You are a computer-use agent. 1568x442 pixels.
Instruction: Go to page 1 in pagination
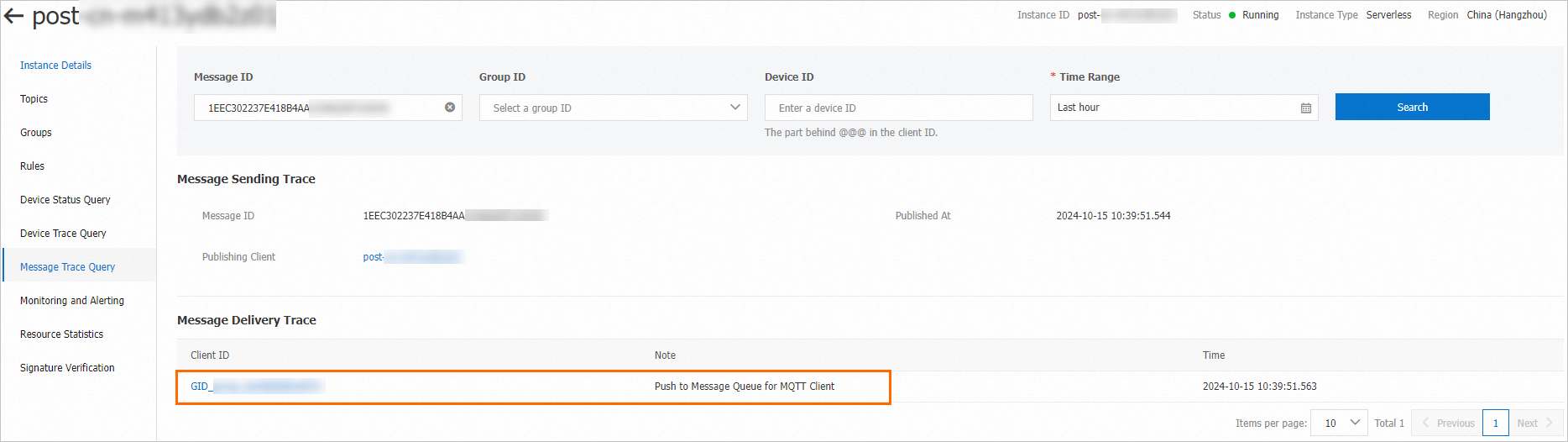tap(1495, 423)
